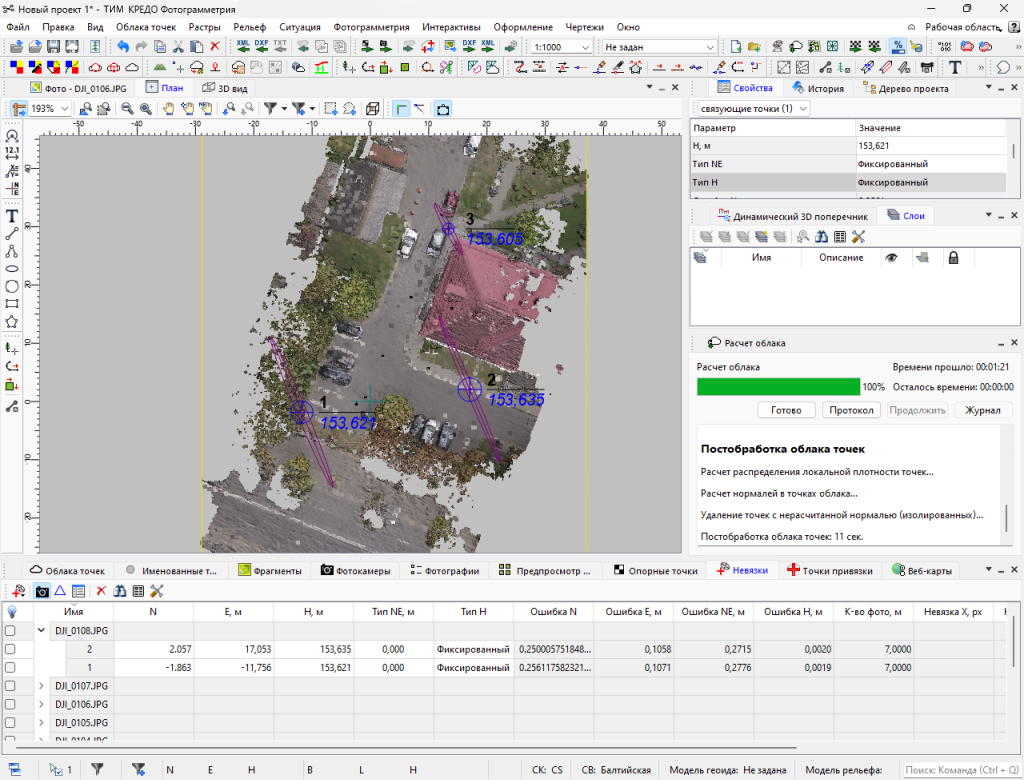The width and height of the screenshot is (1024, 780).
Task: Click the tools settings icon in the Layers panel
Action: (857, 236)
